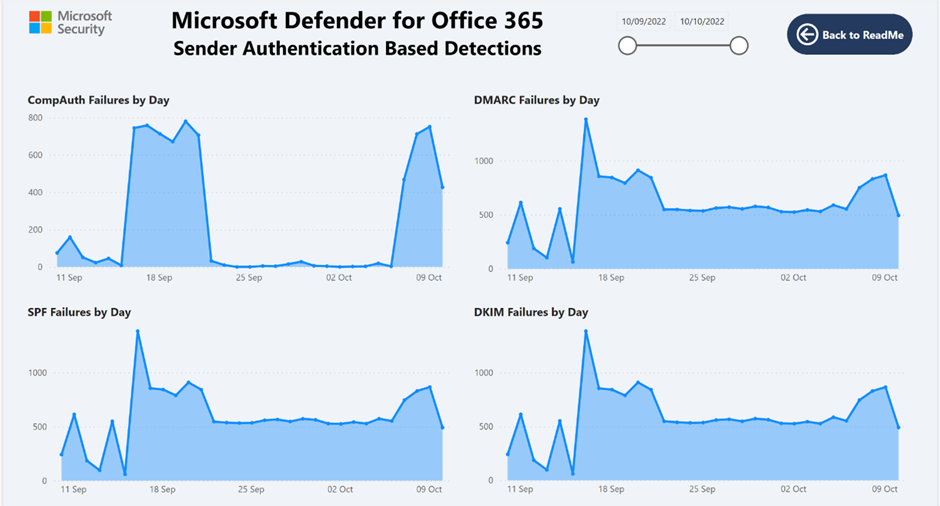Click the 600 axis value on CompAuth chart
The width and height of the screenshot is (940, 506).
tap(35, 155)
